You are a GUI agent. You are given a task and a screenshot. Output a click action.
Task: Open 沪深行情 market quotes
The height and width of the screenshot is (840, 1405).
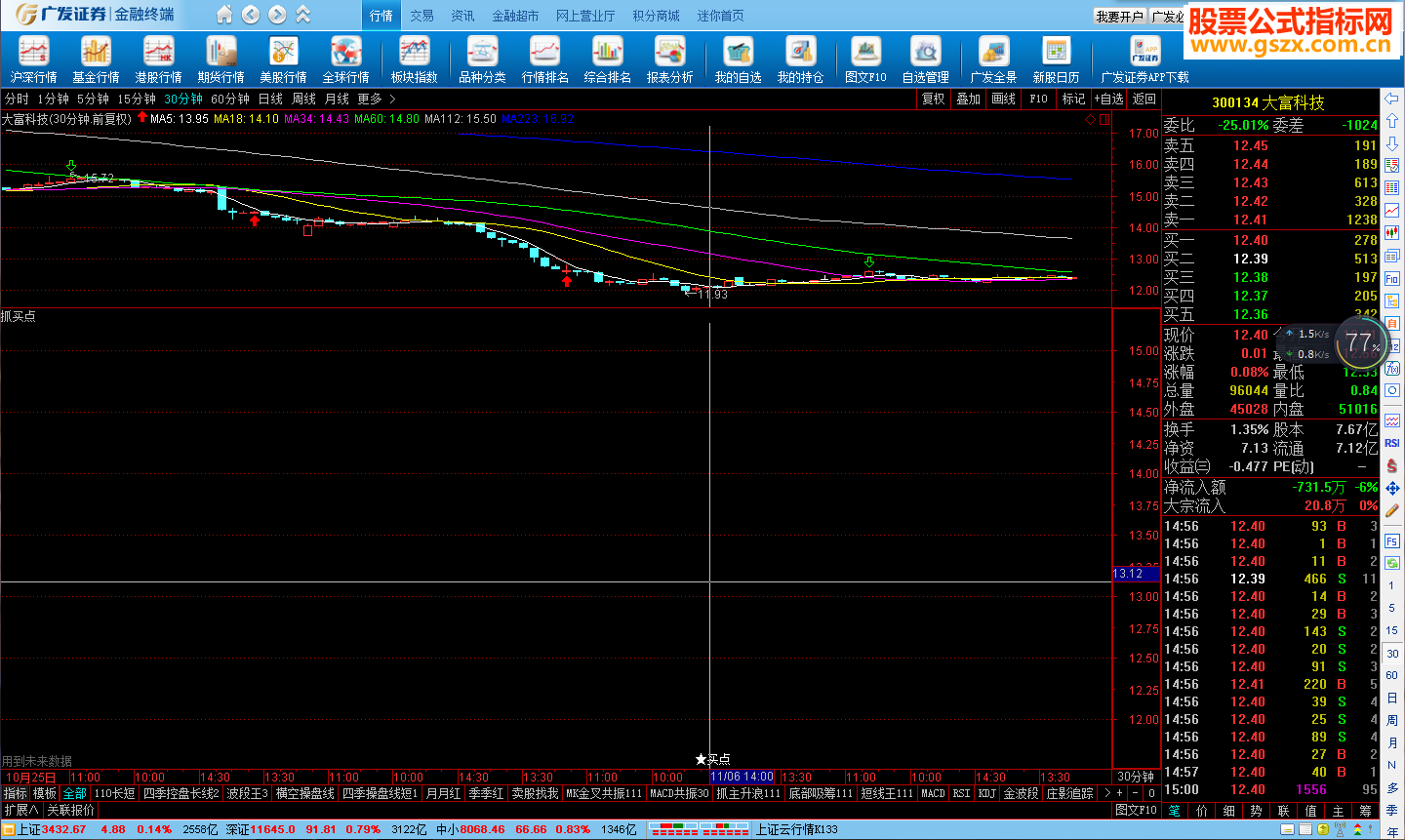tap(33, 60)
